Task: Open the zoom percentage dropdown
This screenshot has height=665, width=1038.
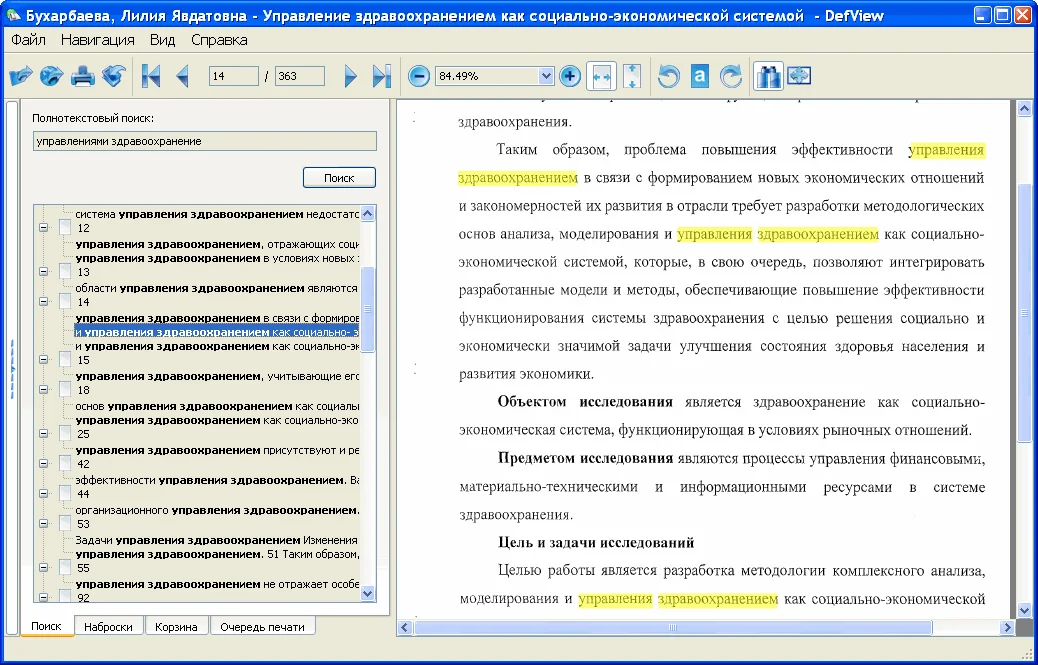Action: [547, 76]
